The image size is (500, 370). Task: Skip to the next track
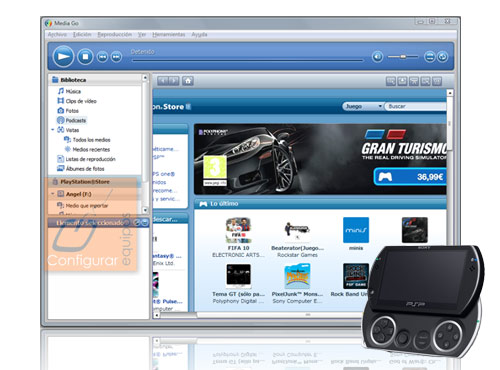pyautogui.click(x=116, y=57)
